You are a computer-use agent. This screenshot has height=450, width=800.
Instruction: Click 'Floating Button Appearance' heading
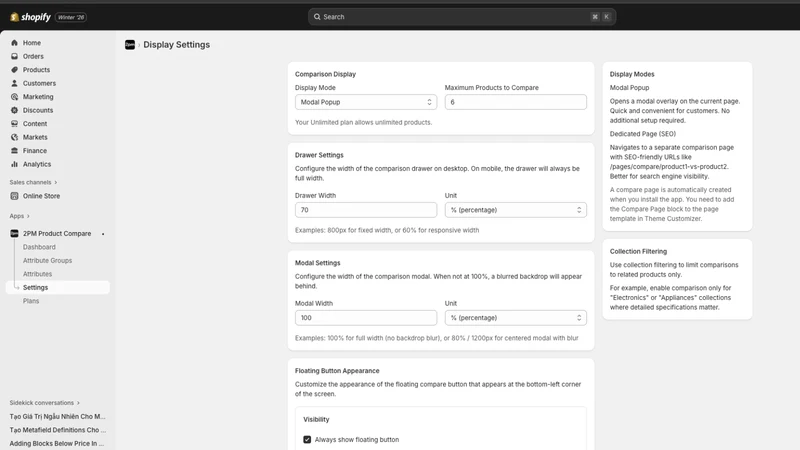coord(337,371)
